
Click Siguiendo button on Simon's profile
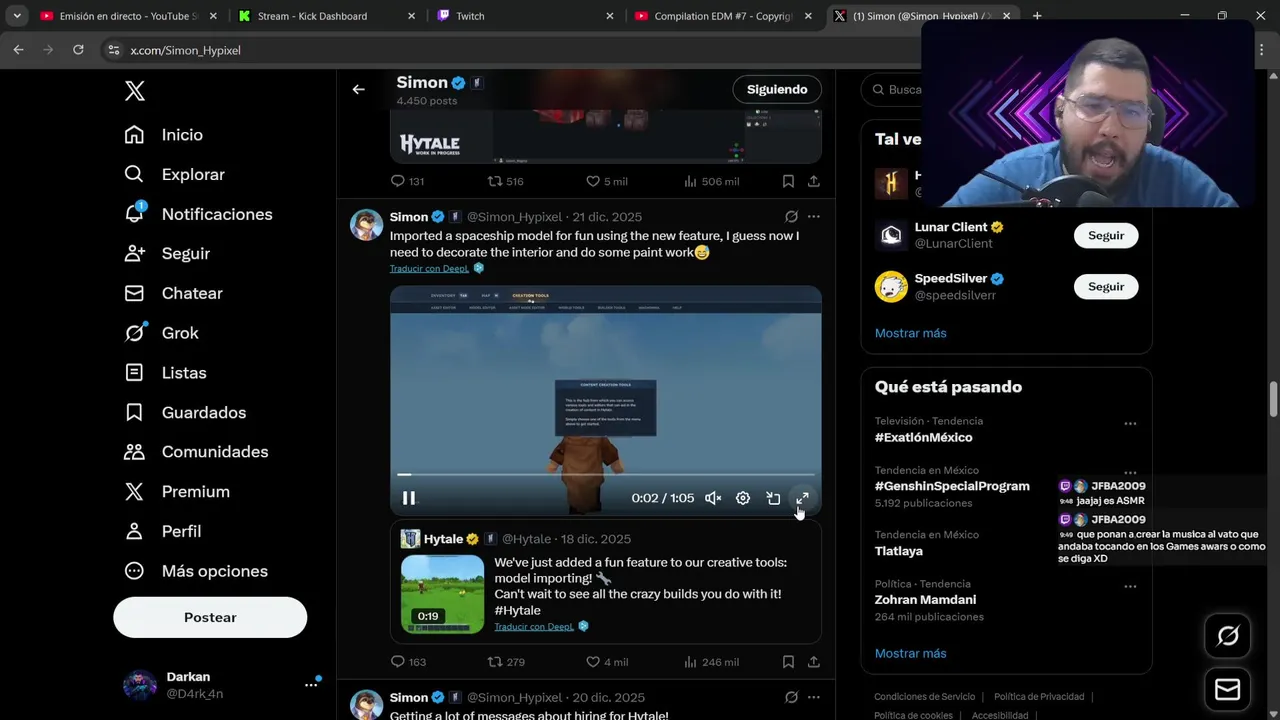pos(777,89)
